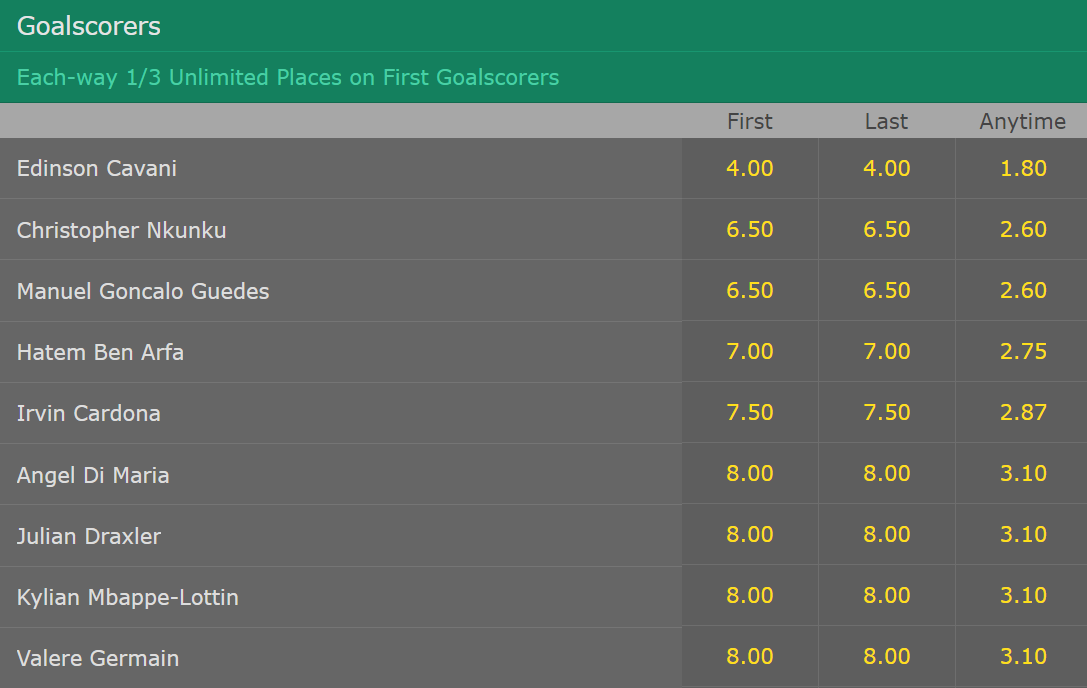The width and height of the screenshot is (1087, 688).
Task: Click the Last column header
Action: 886,121
